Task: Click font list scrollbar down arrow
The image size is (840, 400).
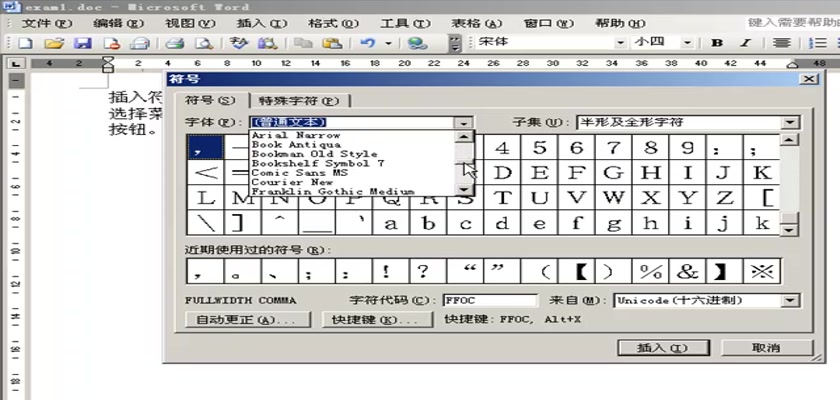Action: point(464,190)
